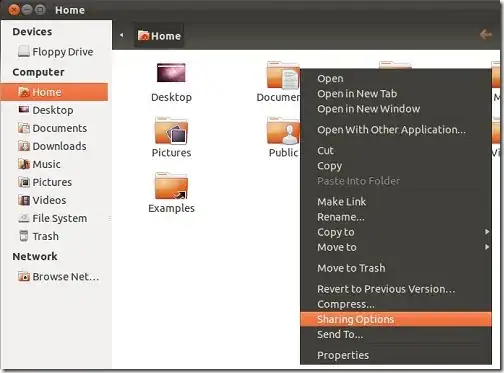Expand the Move to submenu
The height and width of the screenshot is (373, 504).
click(396, 247)
